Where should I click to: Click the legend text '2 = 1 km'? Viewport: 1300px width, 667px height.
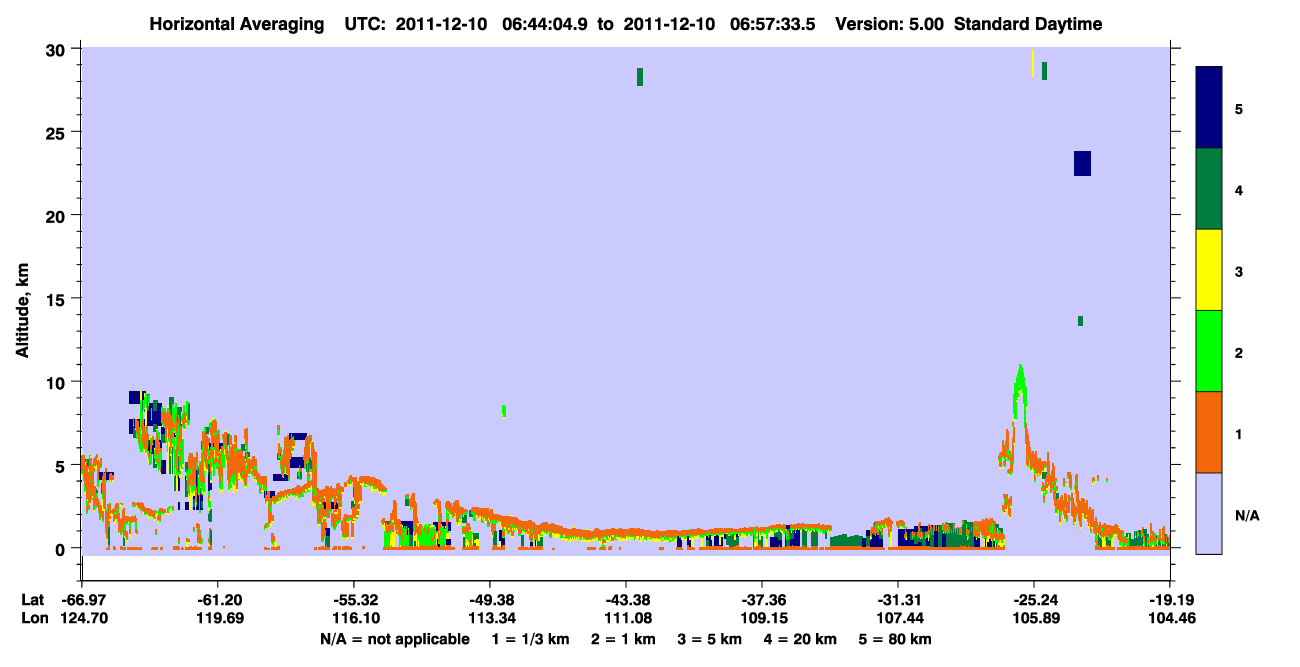pos(622,639)
